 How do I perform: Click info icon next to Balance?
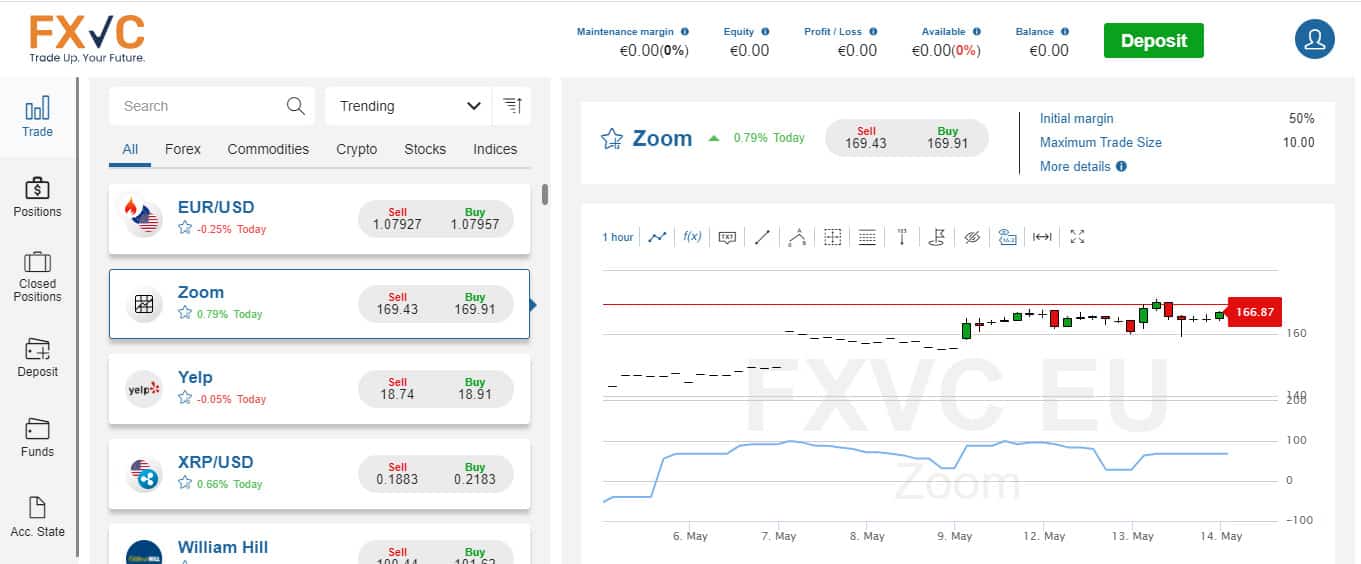click(1064, 31)
